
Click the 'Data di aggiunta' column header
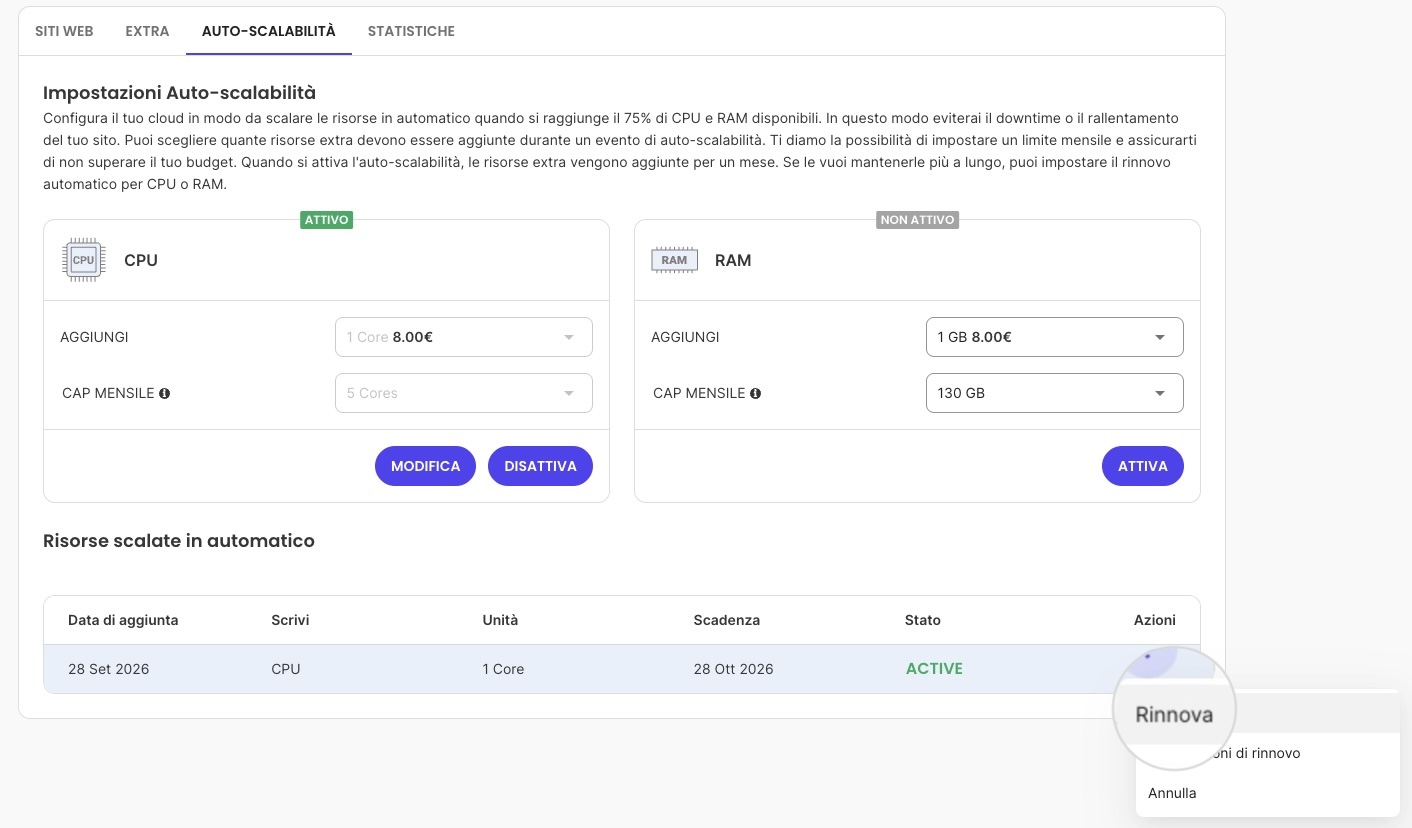(123, 620)
